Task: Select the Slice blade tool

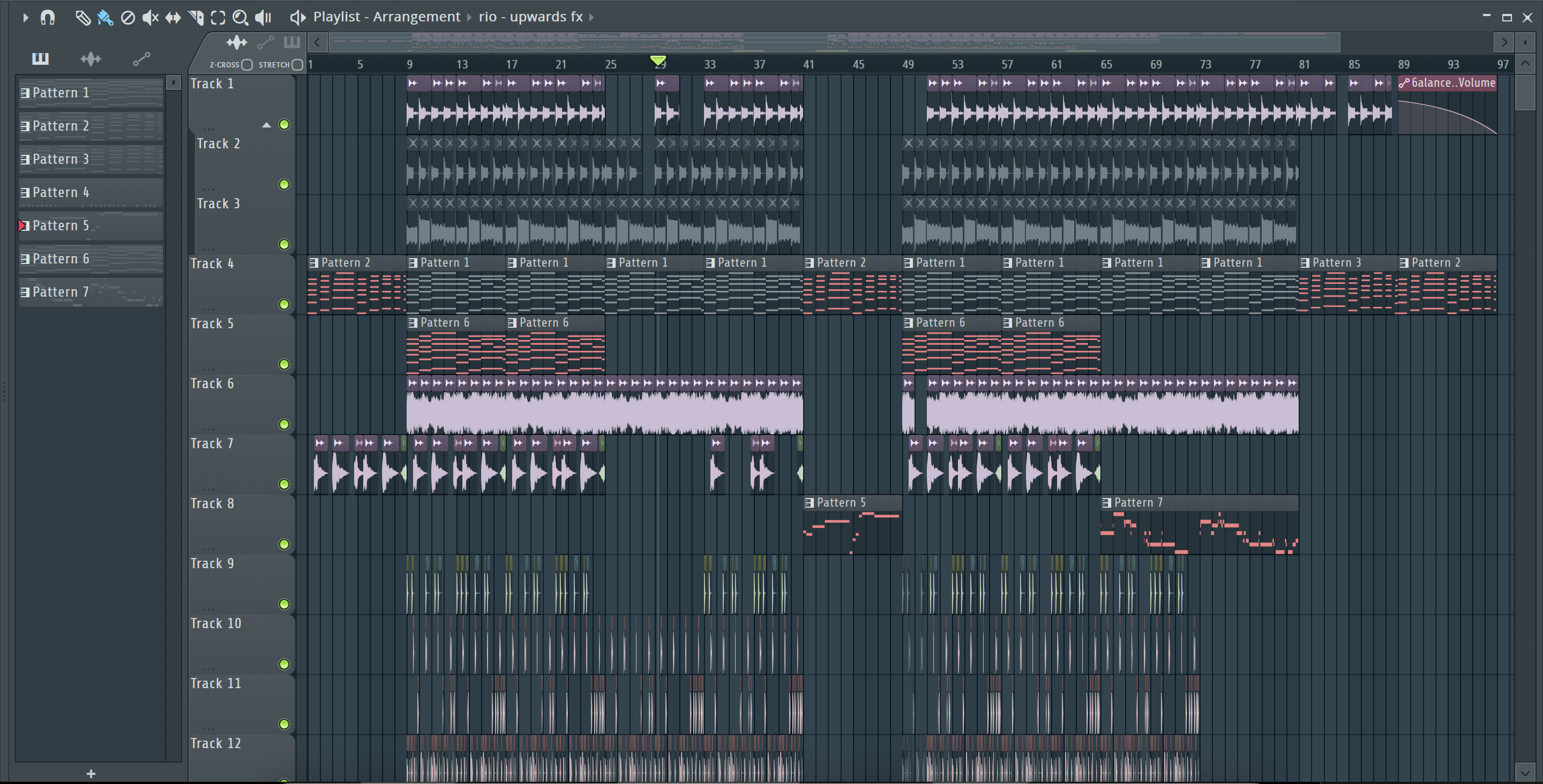Action: 196,17
